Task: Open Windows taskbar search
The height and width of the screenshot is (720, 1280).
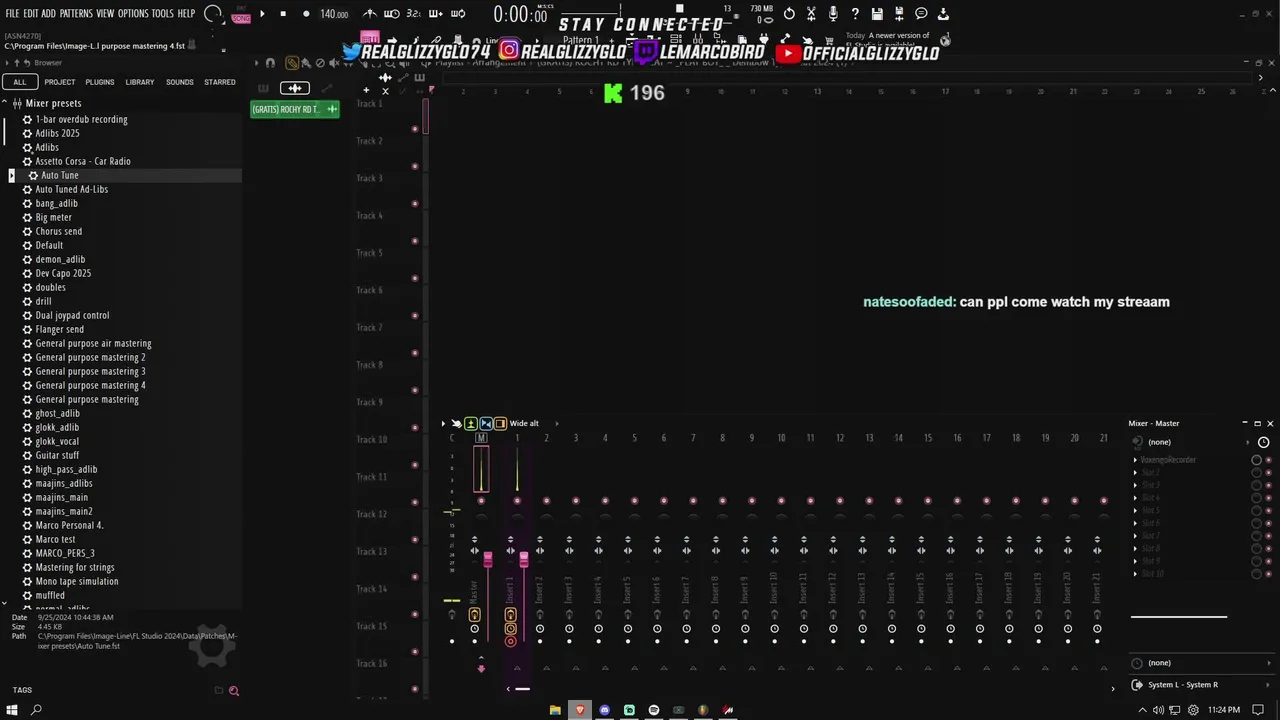Action: point(36,710)
